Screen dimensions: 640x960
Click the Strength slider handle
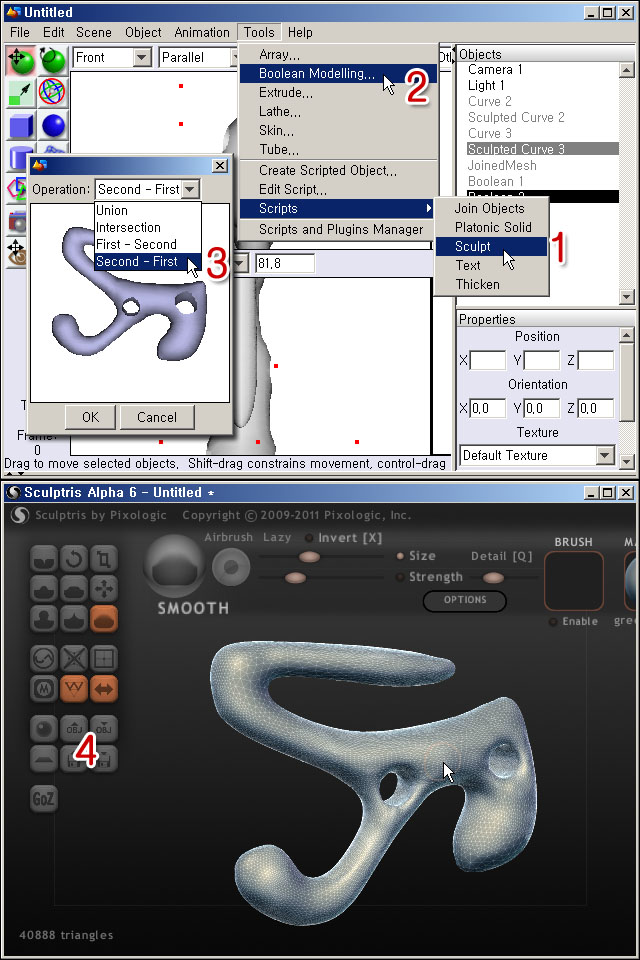click(x=296, y=577)
